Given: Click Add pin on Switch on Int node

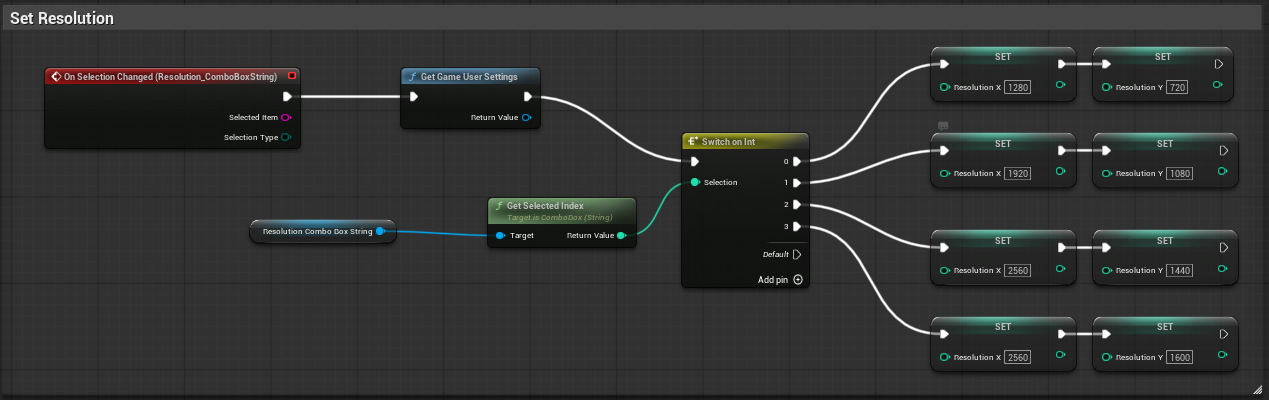Looking at the screenshot, I should [x=781, y=280].
